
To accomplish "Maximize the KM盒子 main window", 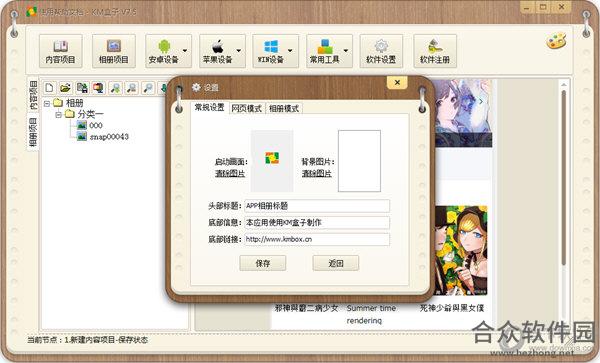I will coord(543,7).
